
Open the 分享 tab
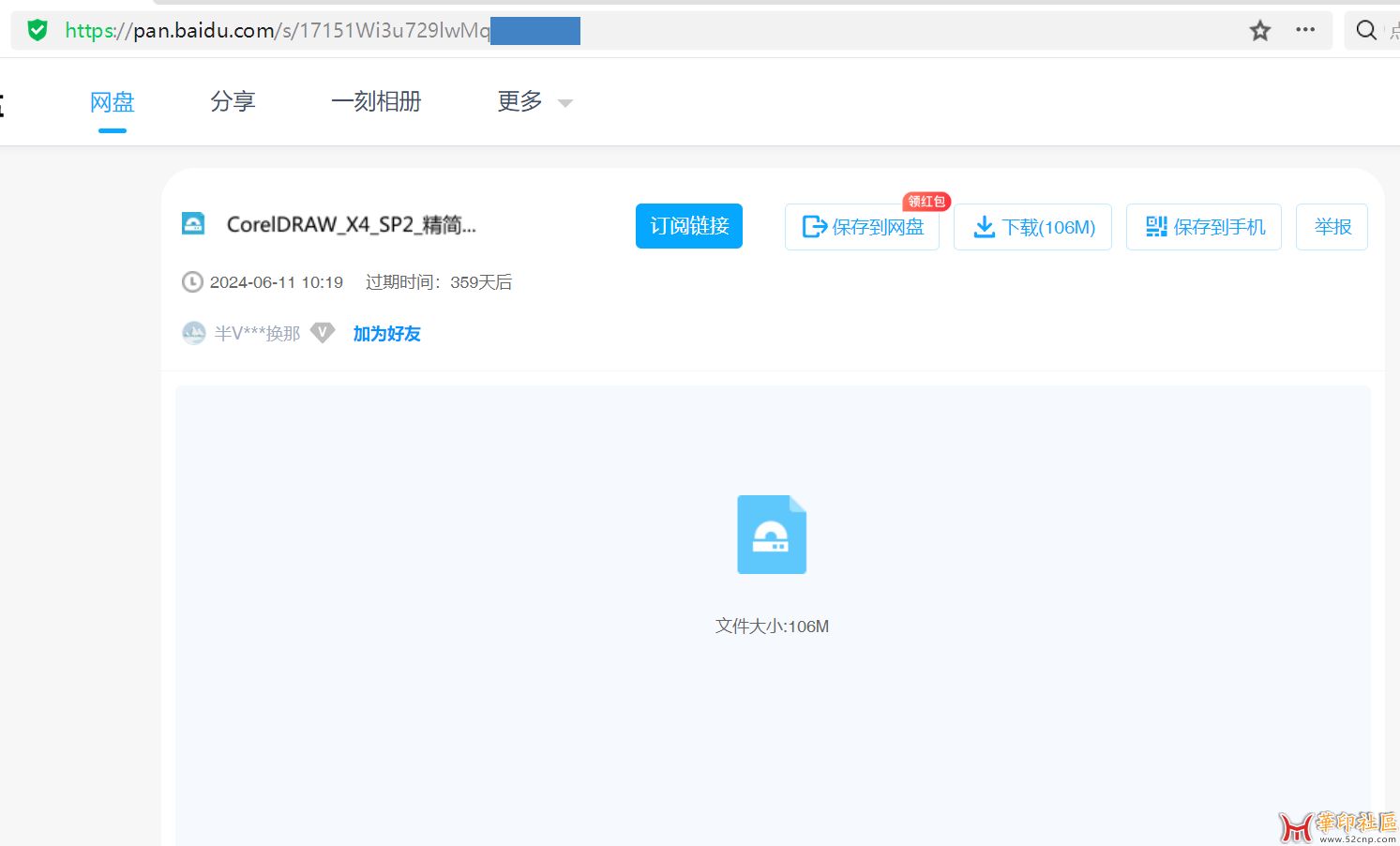pyautogui.click(x=233, y=101)
